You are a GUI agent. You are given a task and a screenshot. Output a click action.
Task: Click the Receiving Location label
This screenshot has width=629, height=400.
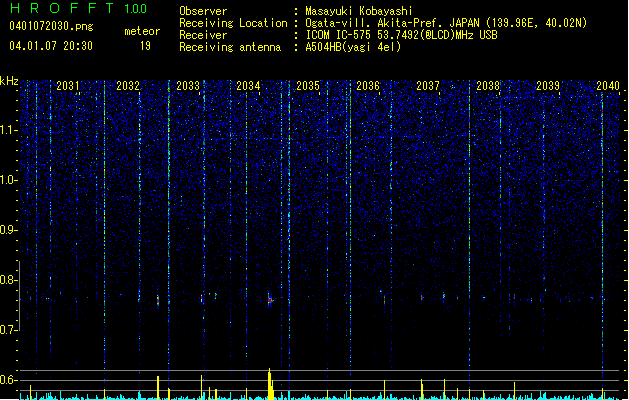click(x=233, y=23)
